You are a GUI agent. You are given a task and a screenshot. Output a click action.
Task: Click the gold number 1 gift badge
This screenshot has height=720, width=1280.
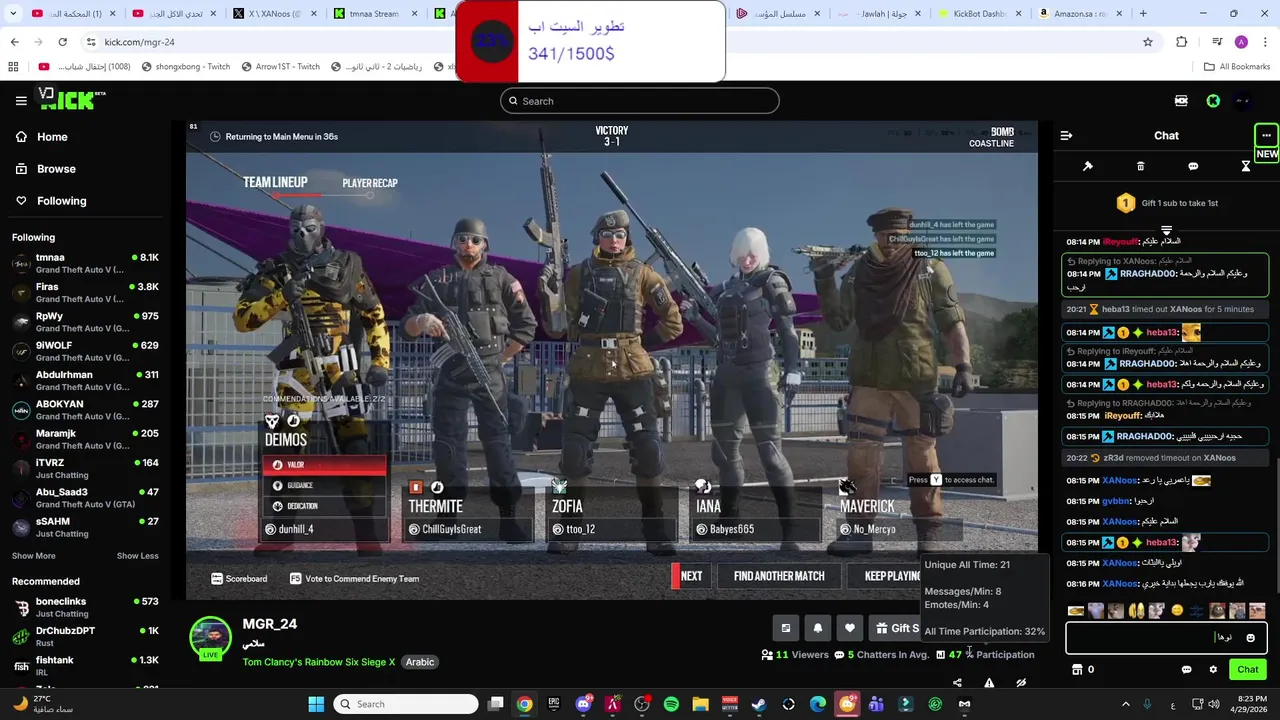pos(1125,203)
